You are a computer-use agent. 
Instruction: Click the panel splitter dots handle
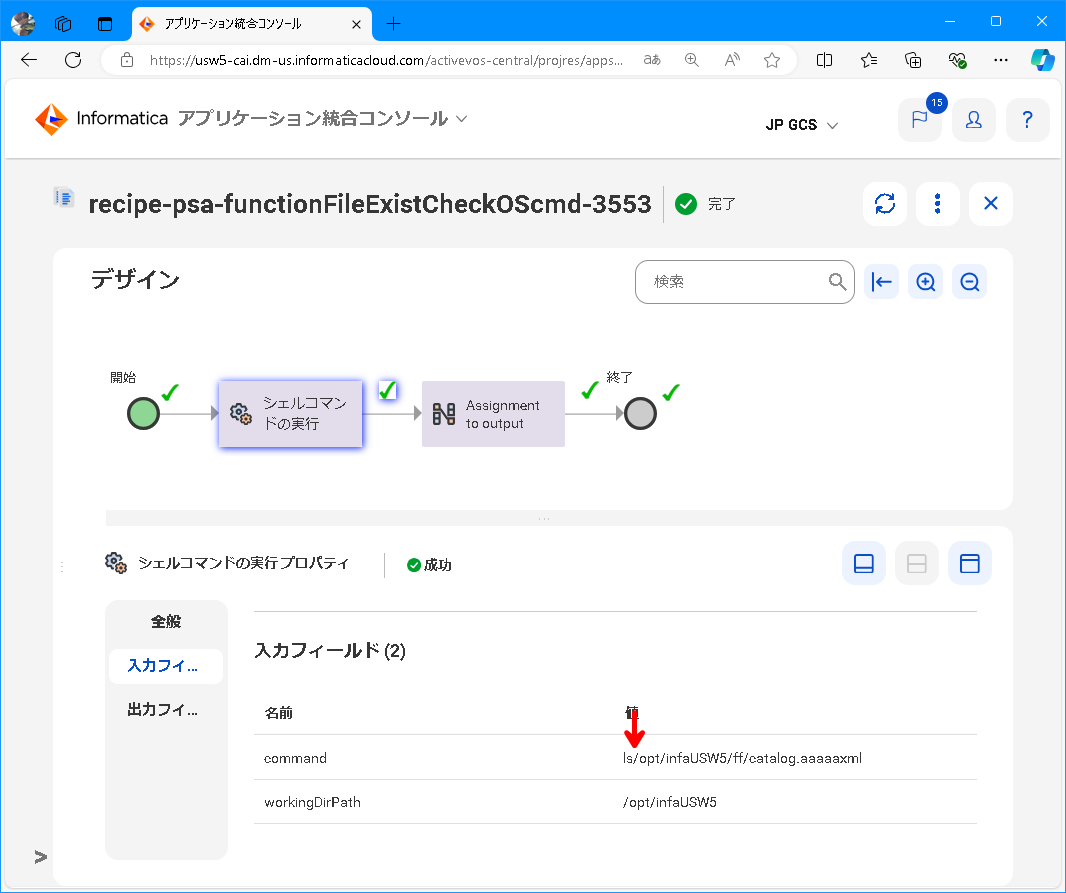pos(544,518)
